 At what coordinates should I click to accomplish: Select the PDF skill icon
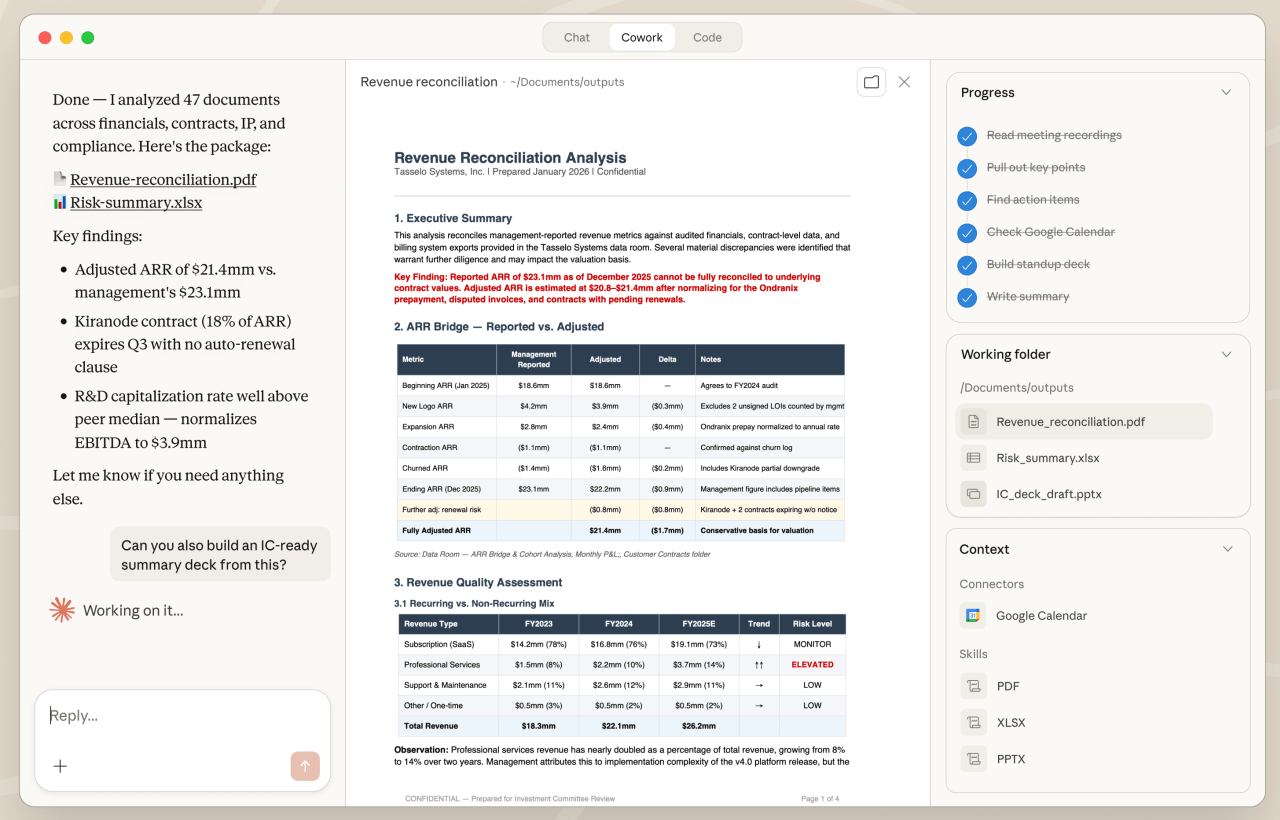(x=973, y=686)
